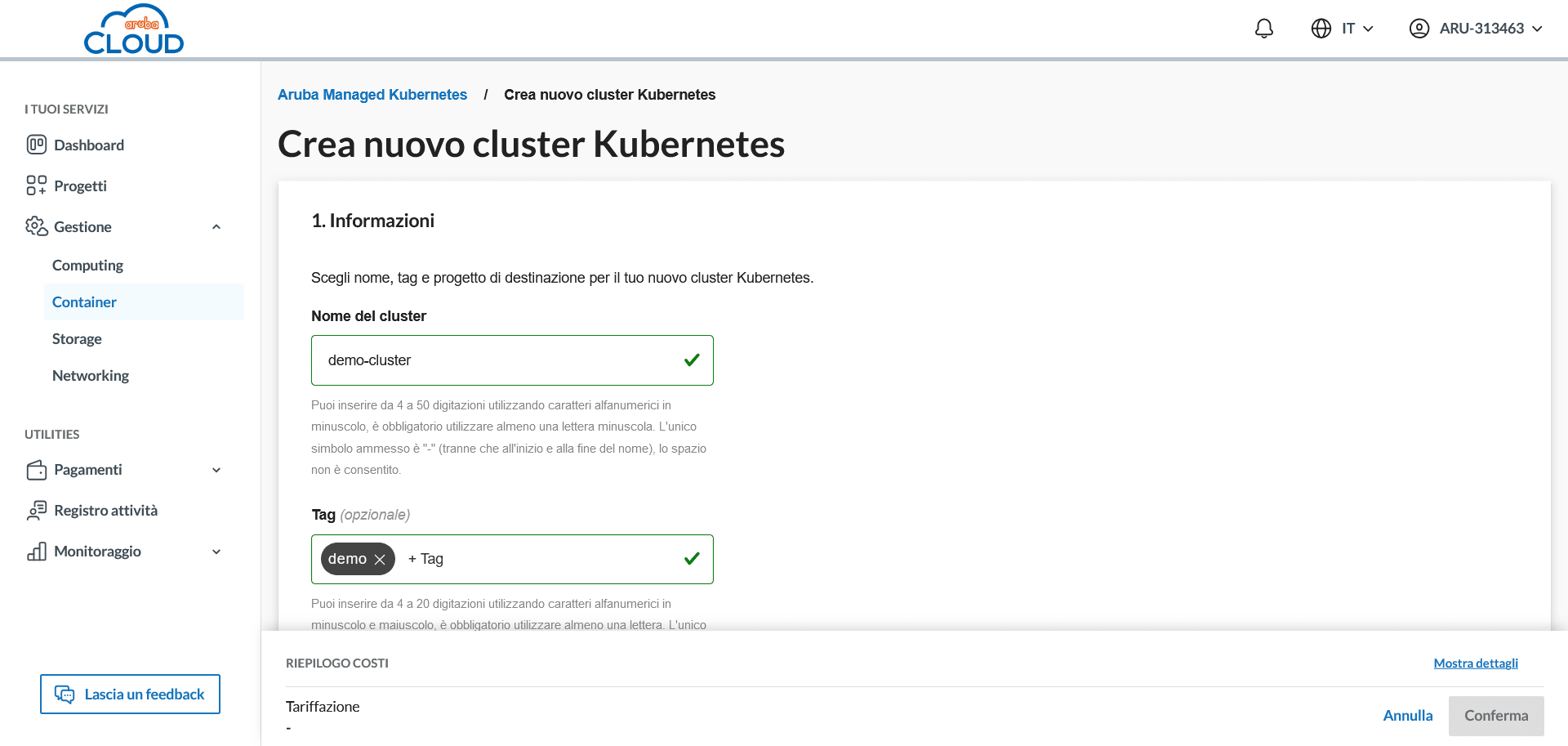Open Mostra dettagli cost link
The image size is (1568, 746).
click(1475, 663)
